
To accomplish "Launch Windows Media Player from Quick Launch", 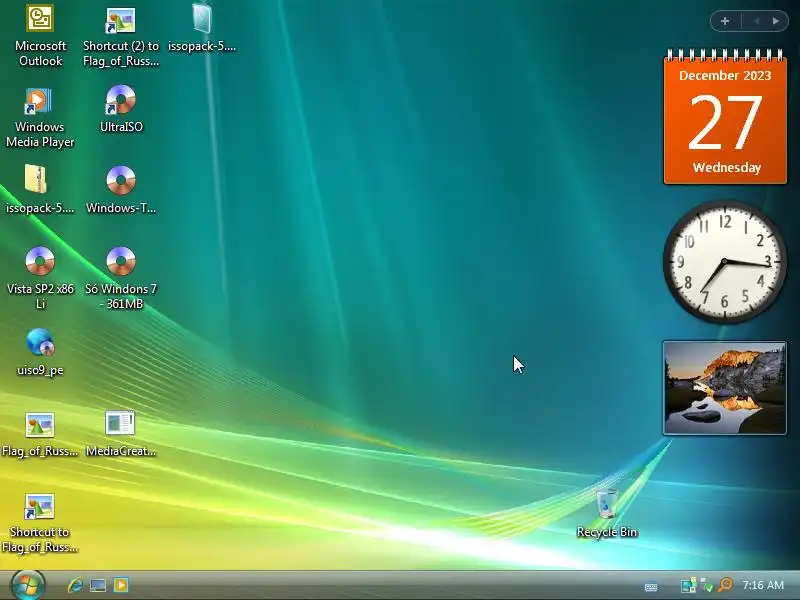I will (x=121, y=585).
